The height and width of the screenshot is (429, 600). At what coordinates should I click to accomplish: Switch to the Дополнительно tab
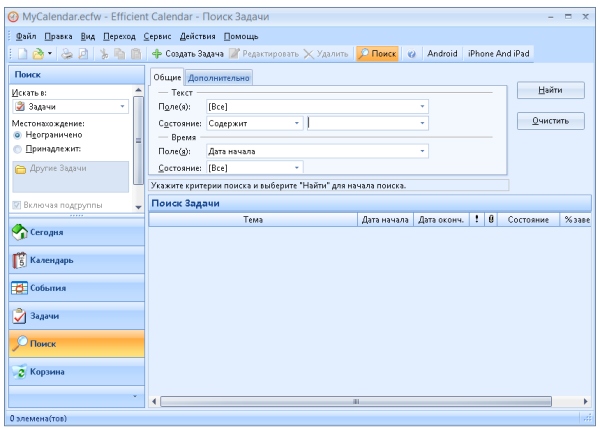pos(218,77)
